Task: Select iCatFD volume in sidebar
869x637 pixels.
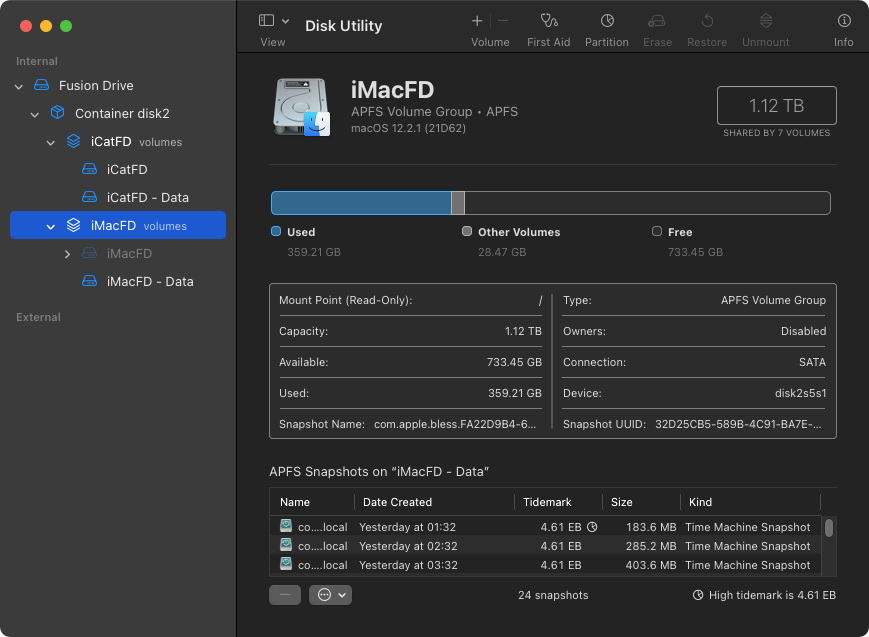Action: pos(127,170)
